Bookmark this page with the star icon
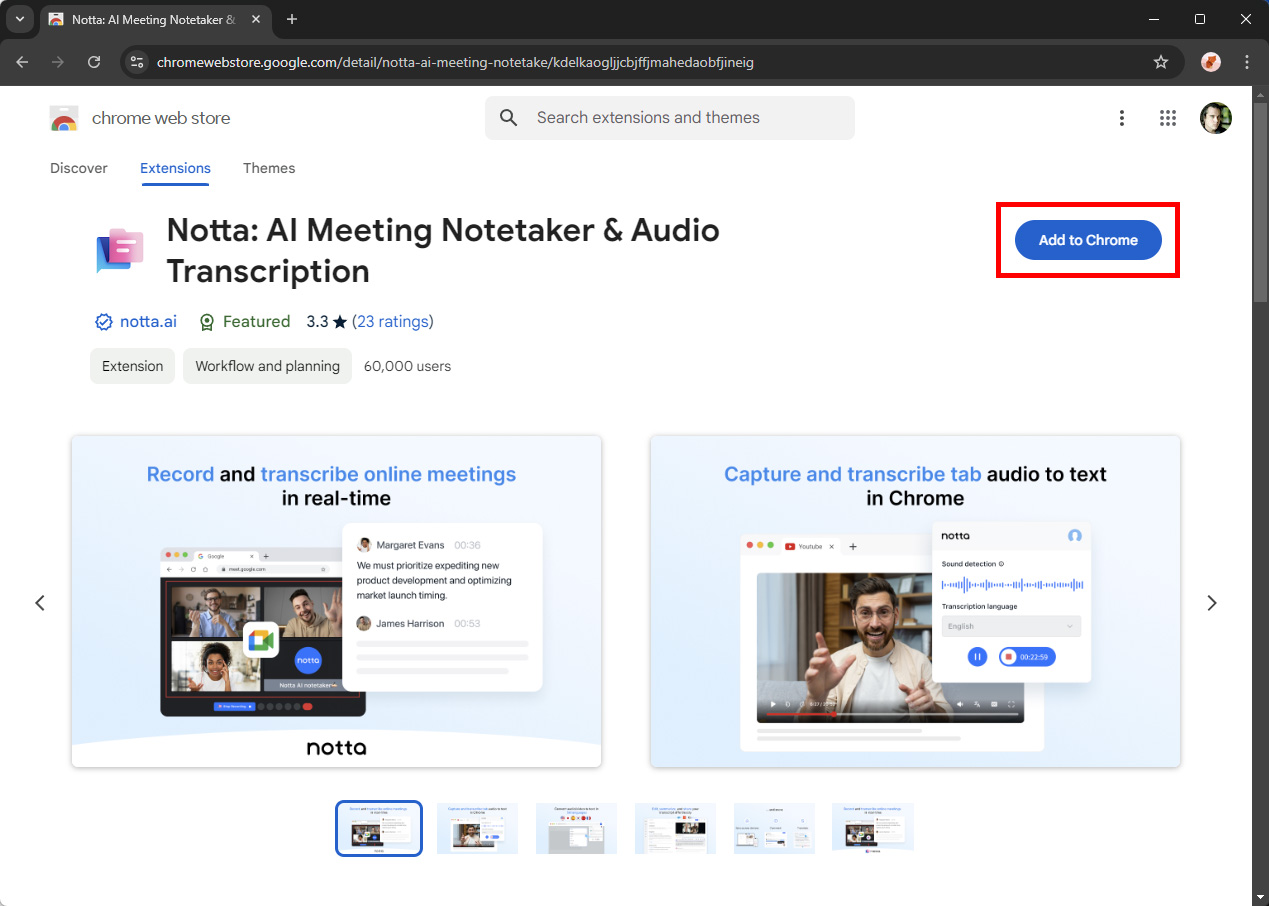1269x906 pixels. coord(1161,62)
